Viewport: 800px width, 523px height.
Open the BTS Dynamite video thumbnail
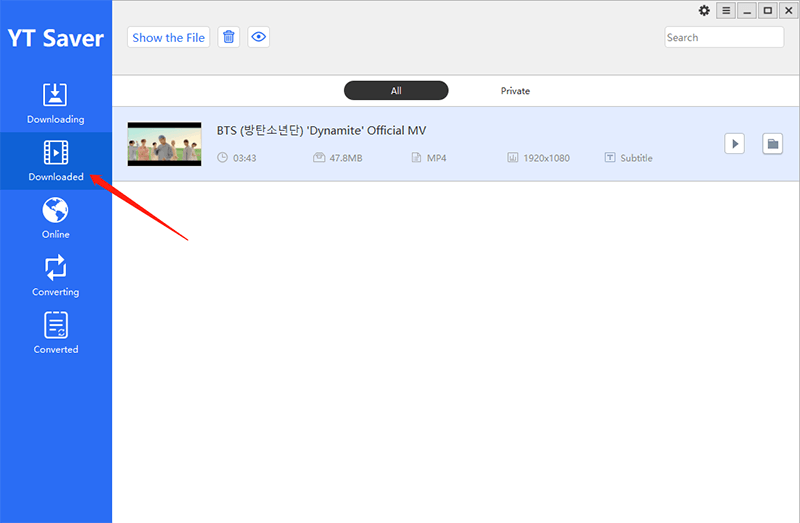click(x=164, y=144)
